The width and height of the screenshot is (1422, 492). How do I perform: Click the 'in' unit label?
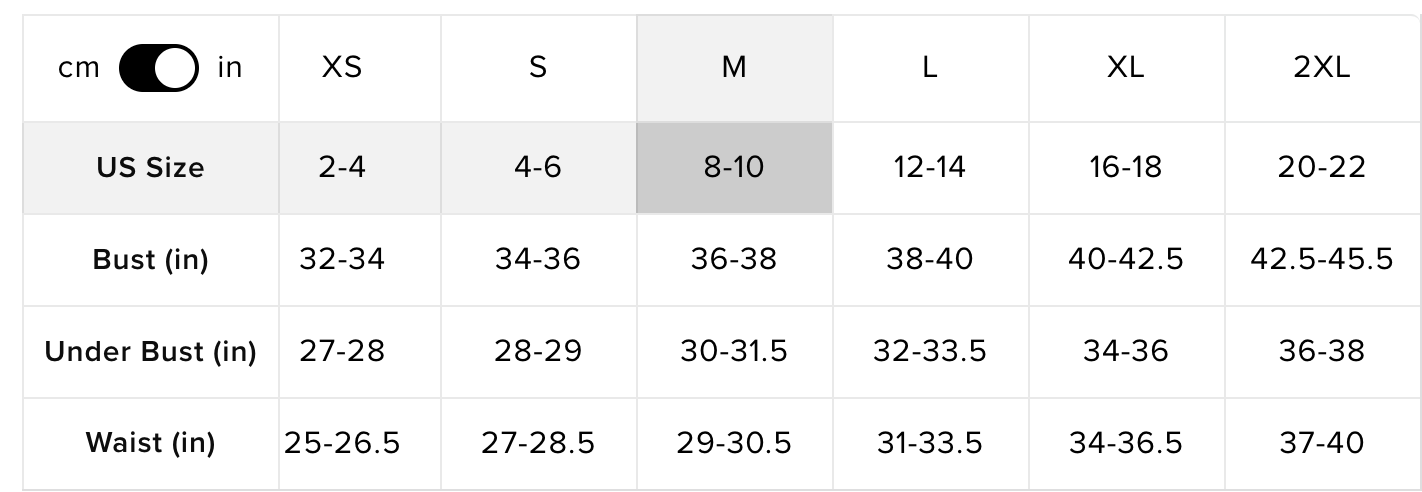click(x=230, y=68)
